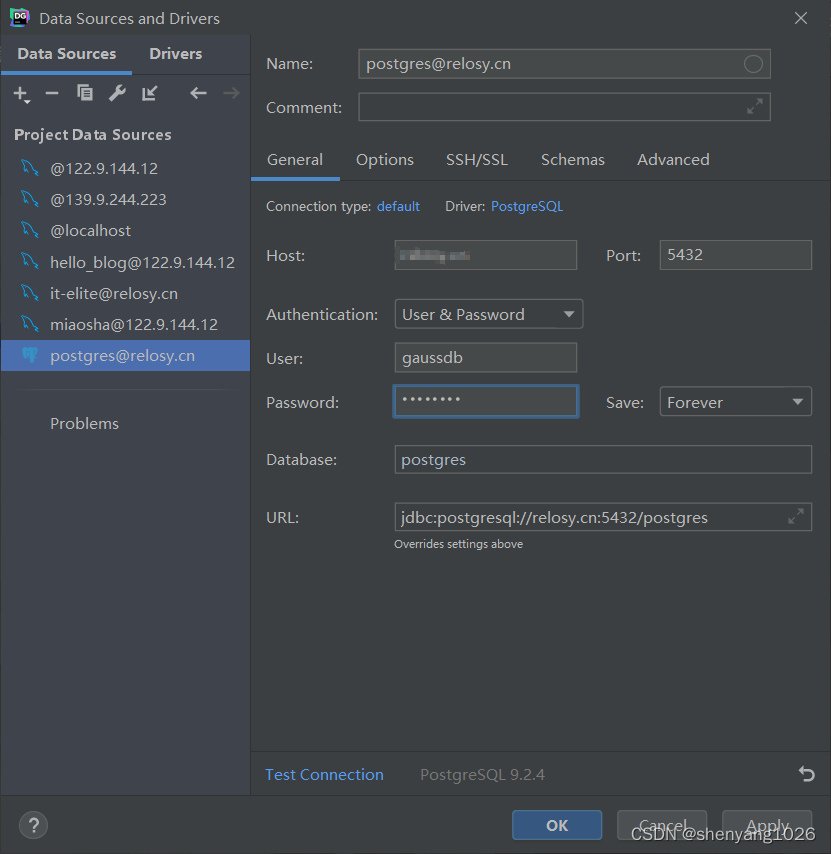
Task: Click Test Connection
Action: (324, 774)
